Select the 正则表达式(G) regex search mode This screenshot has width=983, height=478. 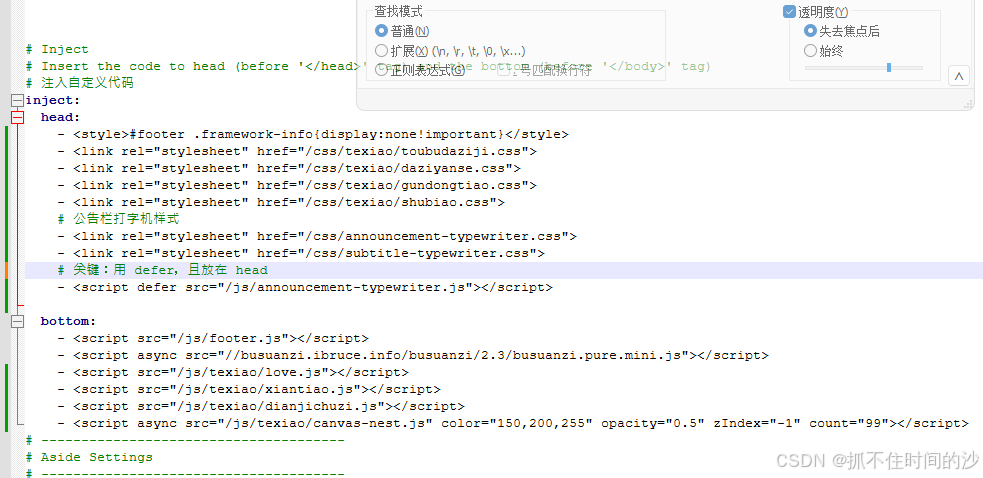pos(381,70)
